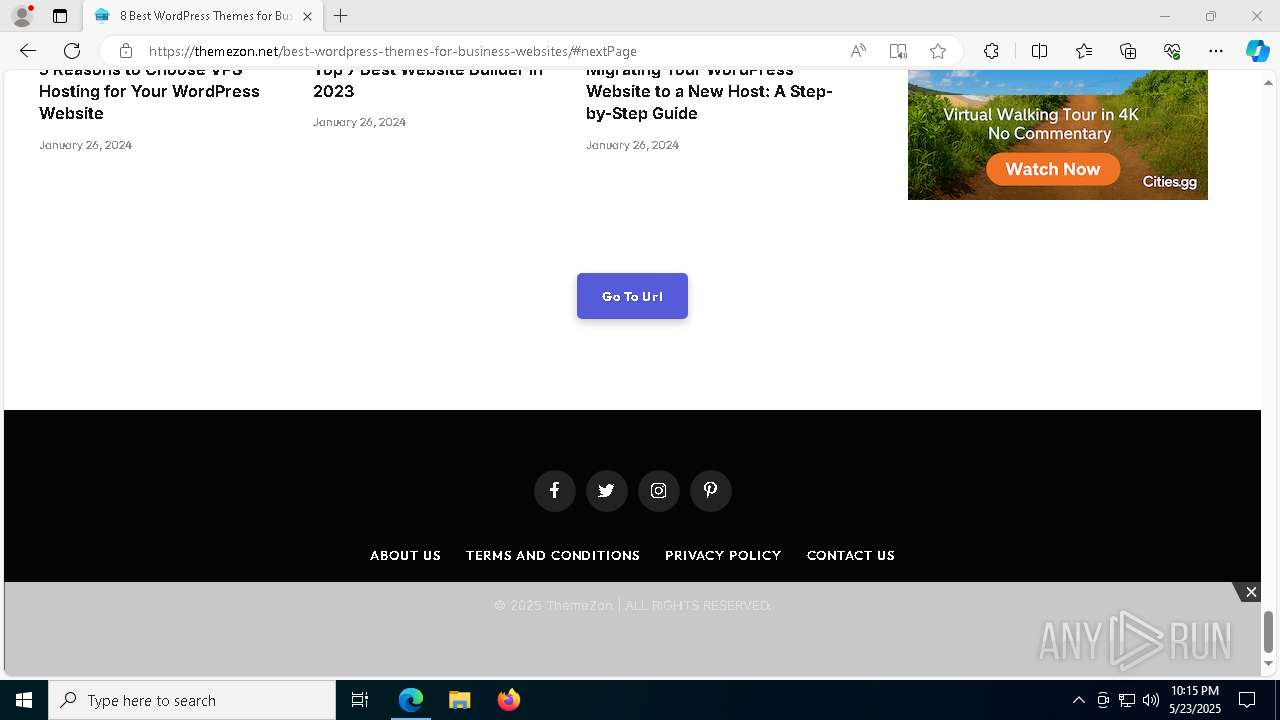Open the Facebook social icon in footer
The height and width of the screenshot is (720, 1280).
(x=554, y=491)
